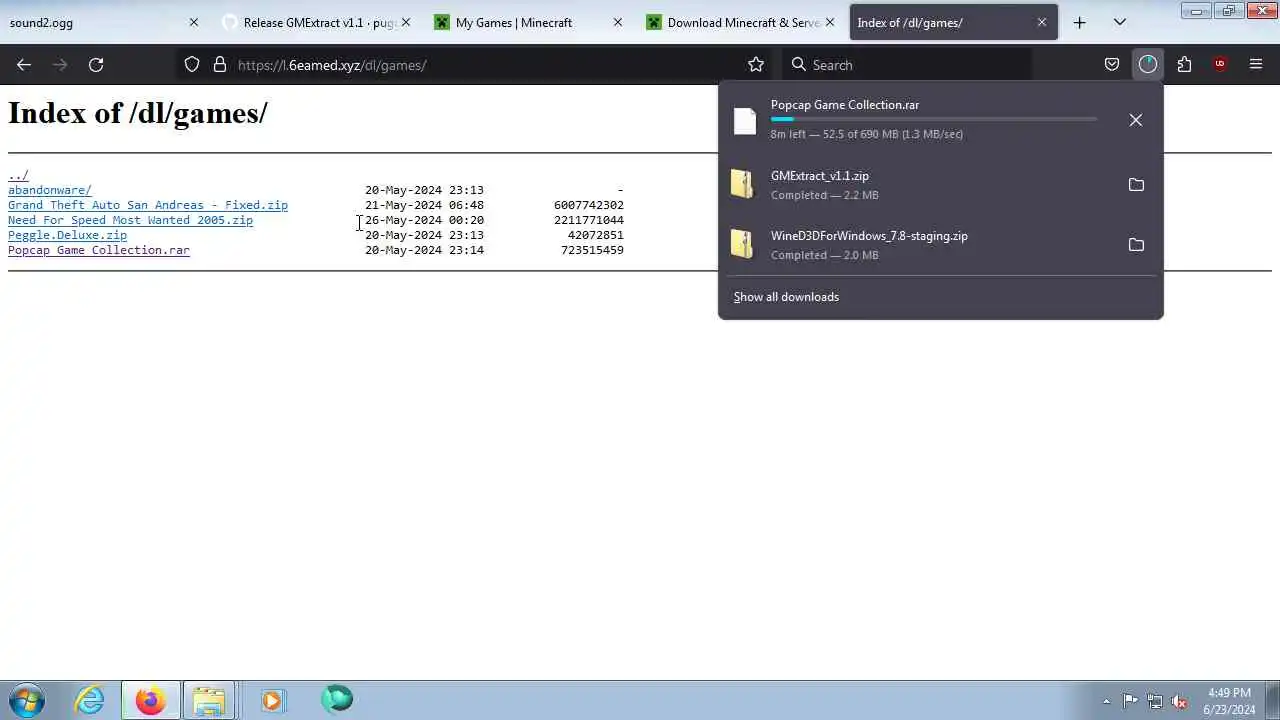Image resolution: width=1280 pixels, height=720 pixels.
Task: Close the Index of /dl/games/ tab
Action: [x=1042, y=22]
